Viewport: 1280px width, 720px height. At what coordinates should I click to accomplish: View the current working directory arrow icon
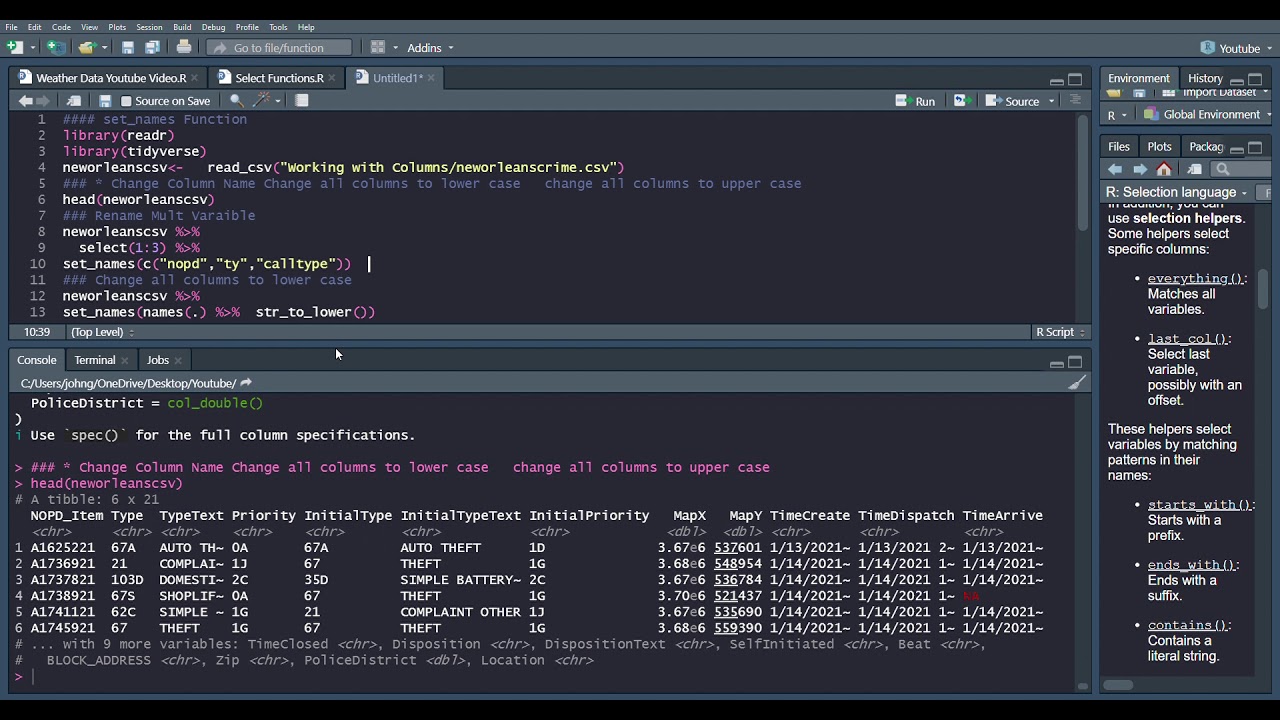pyautogui.click(x=246, y=383)
